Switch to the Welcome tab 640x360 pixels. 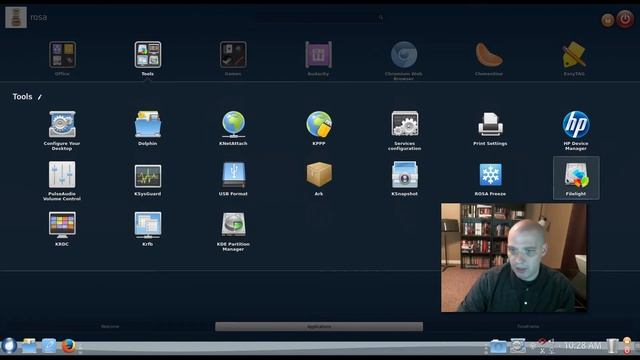(x=110, y=327)
